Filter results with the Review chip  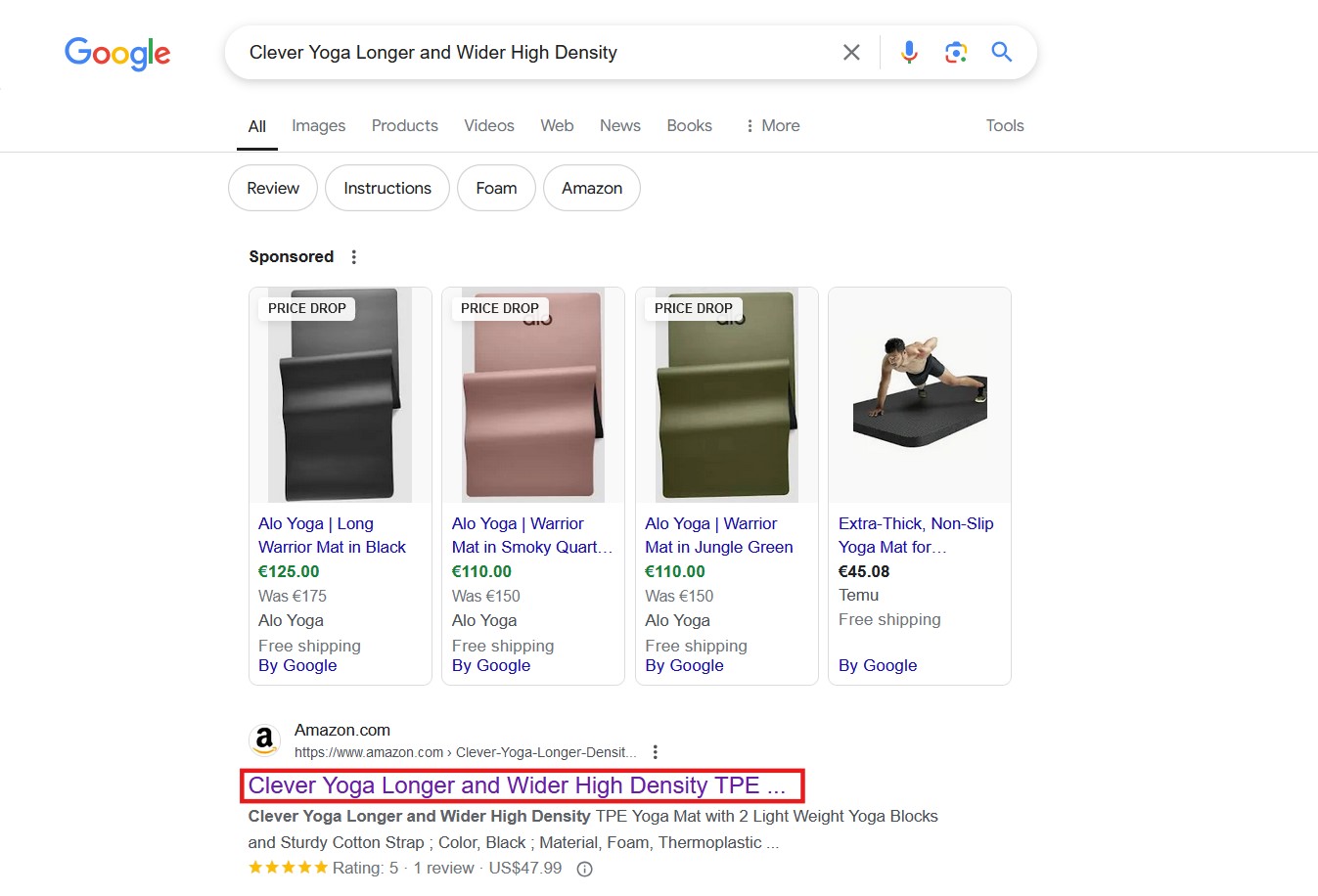point(272,187)
